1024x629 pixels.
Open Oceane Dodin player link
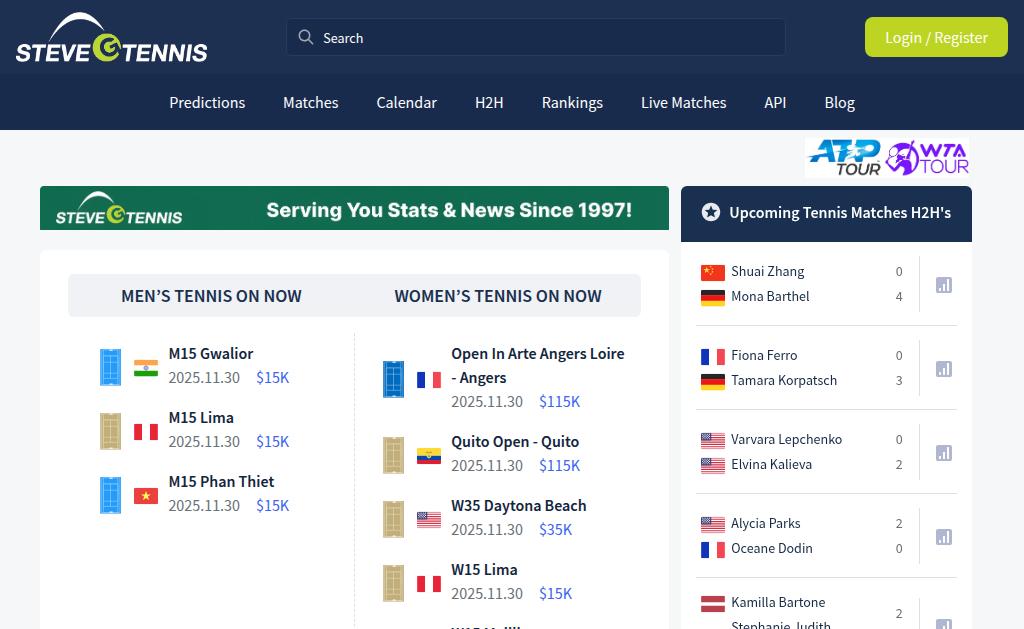tap(771, 548)
